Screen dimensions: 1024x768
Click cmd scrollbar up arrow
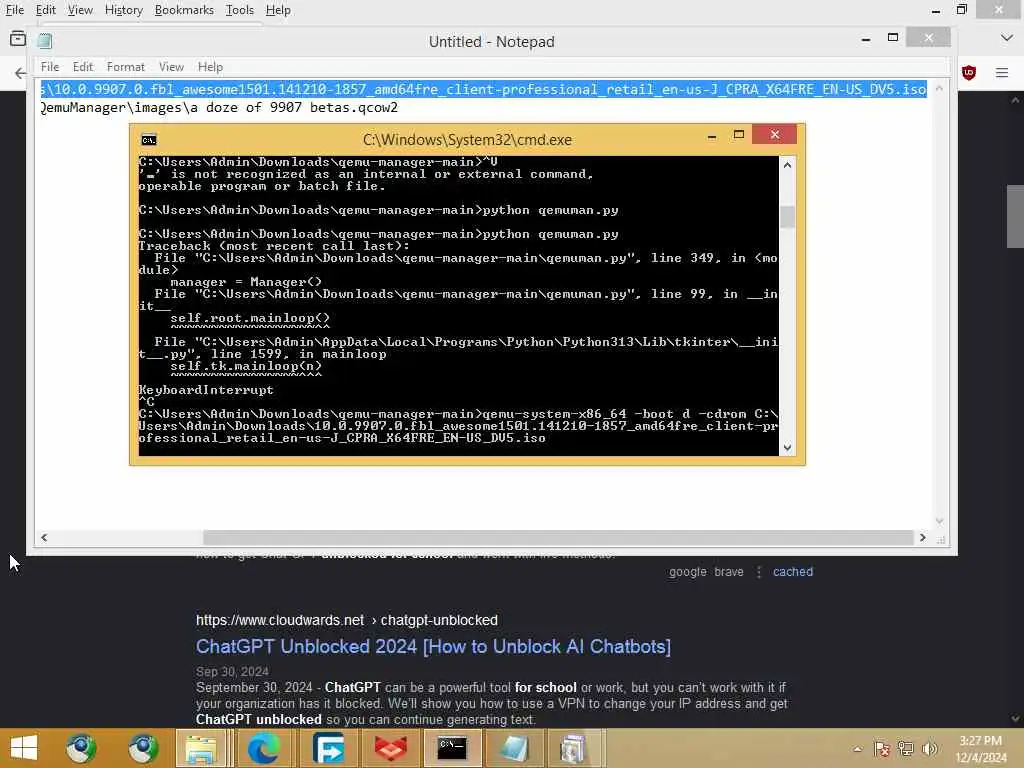click(x=787, y=165)
